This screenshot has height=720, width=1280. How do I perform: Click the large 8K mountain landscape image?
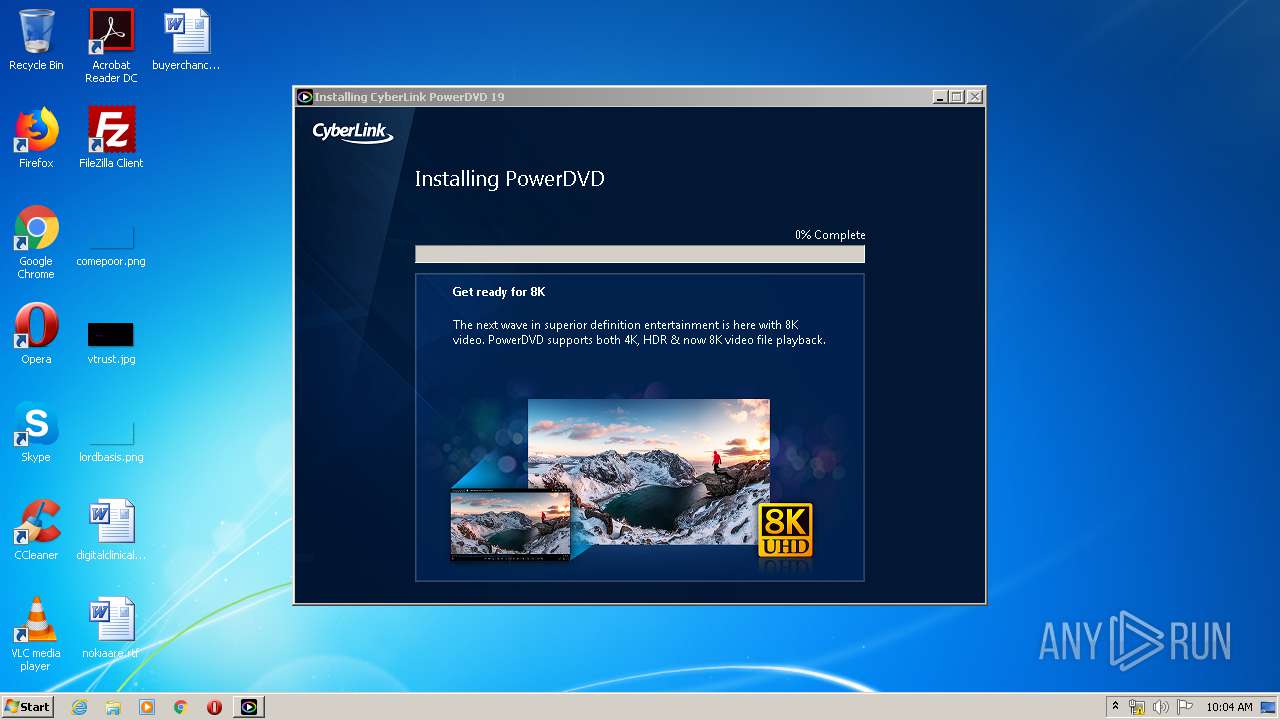(649, 472)
